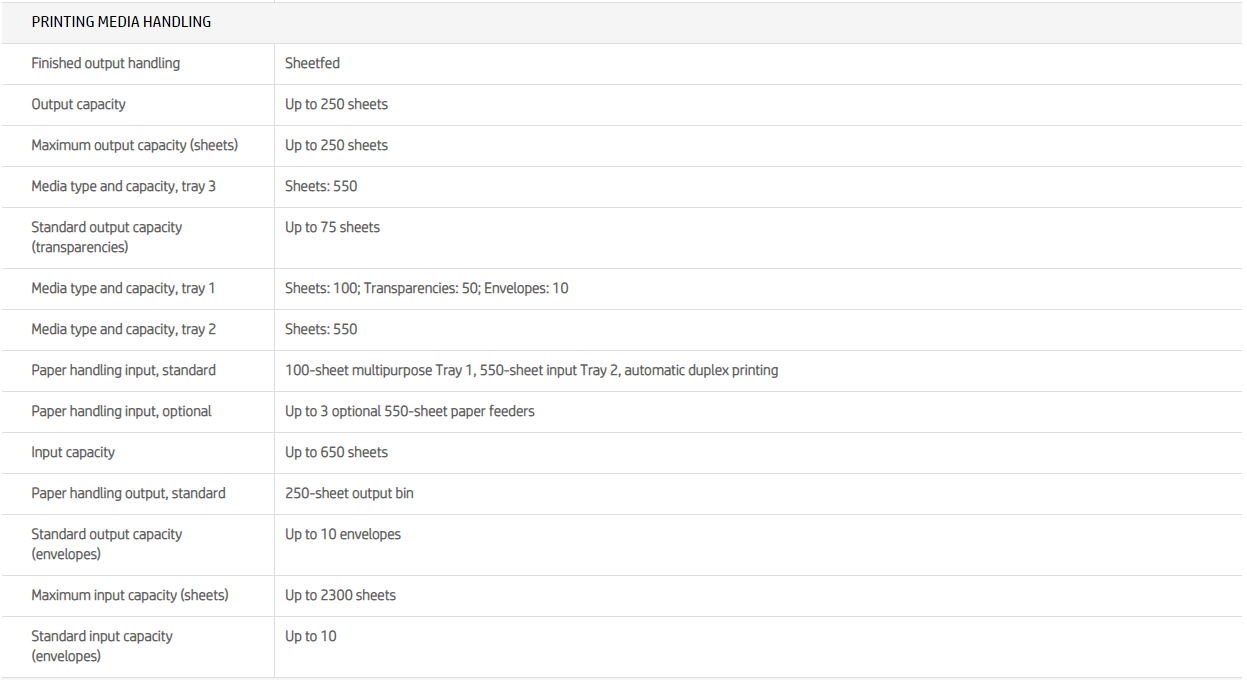
Task: Select Paper handling input, standard label
Action: [123, 370]
